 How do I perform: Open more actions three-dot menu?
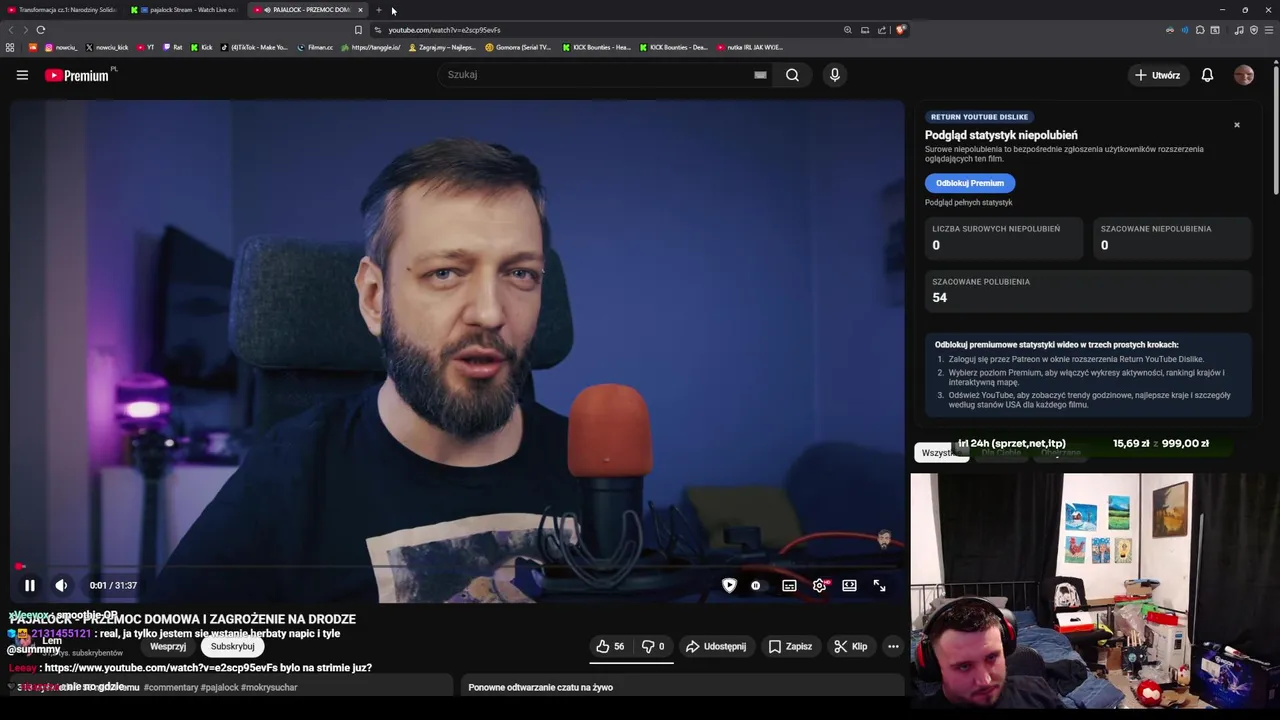(893, 647)
